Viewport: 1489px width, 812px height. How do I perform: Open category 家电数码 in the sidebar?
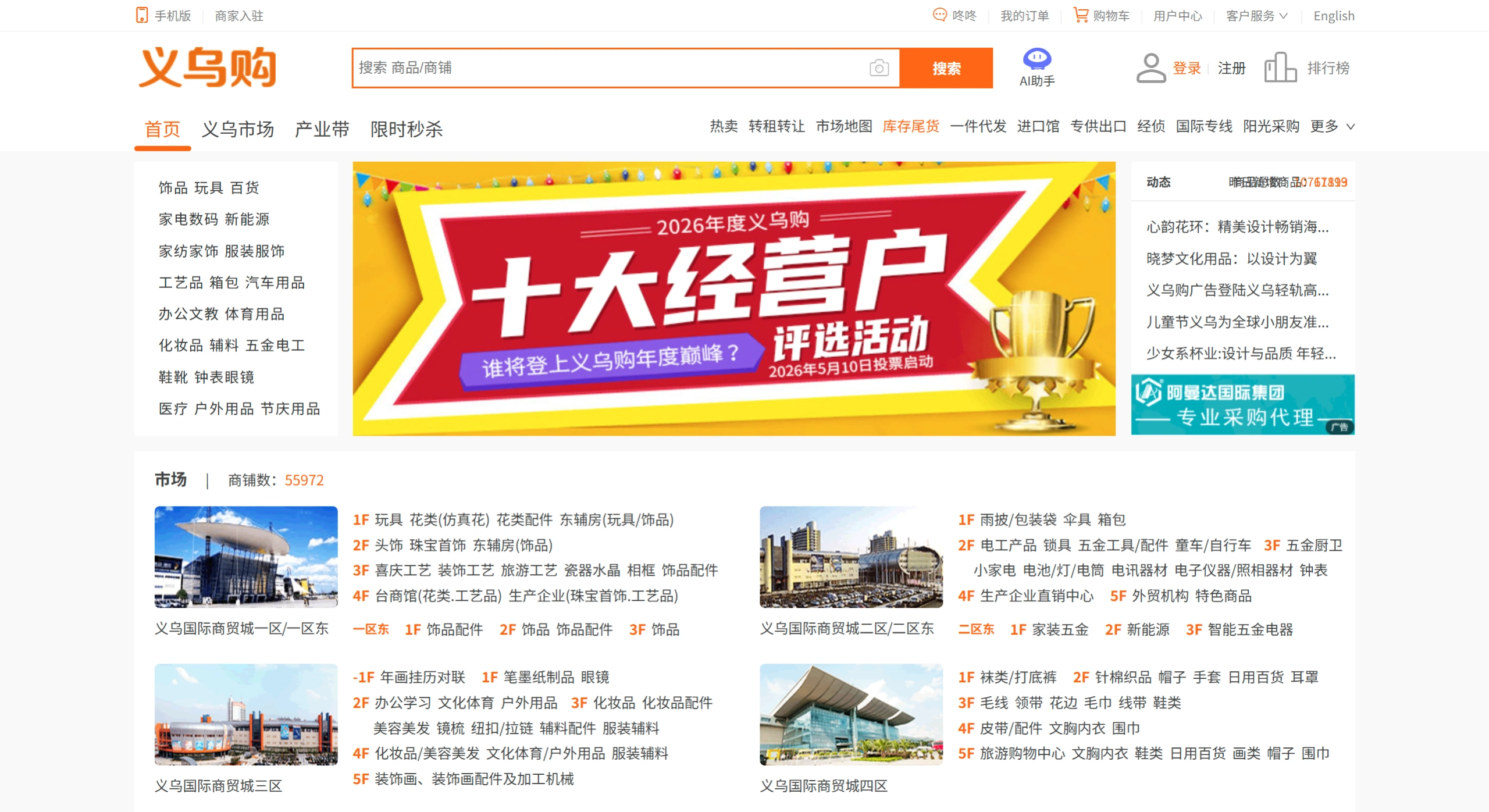[x=188, y=219]
